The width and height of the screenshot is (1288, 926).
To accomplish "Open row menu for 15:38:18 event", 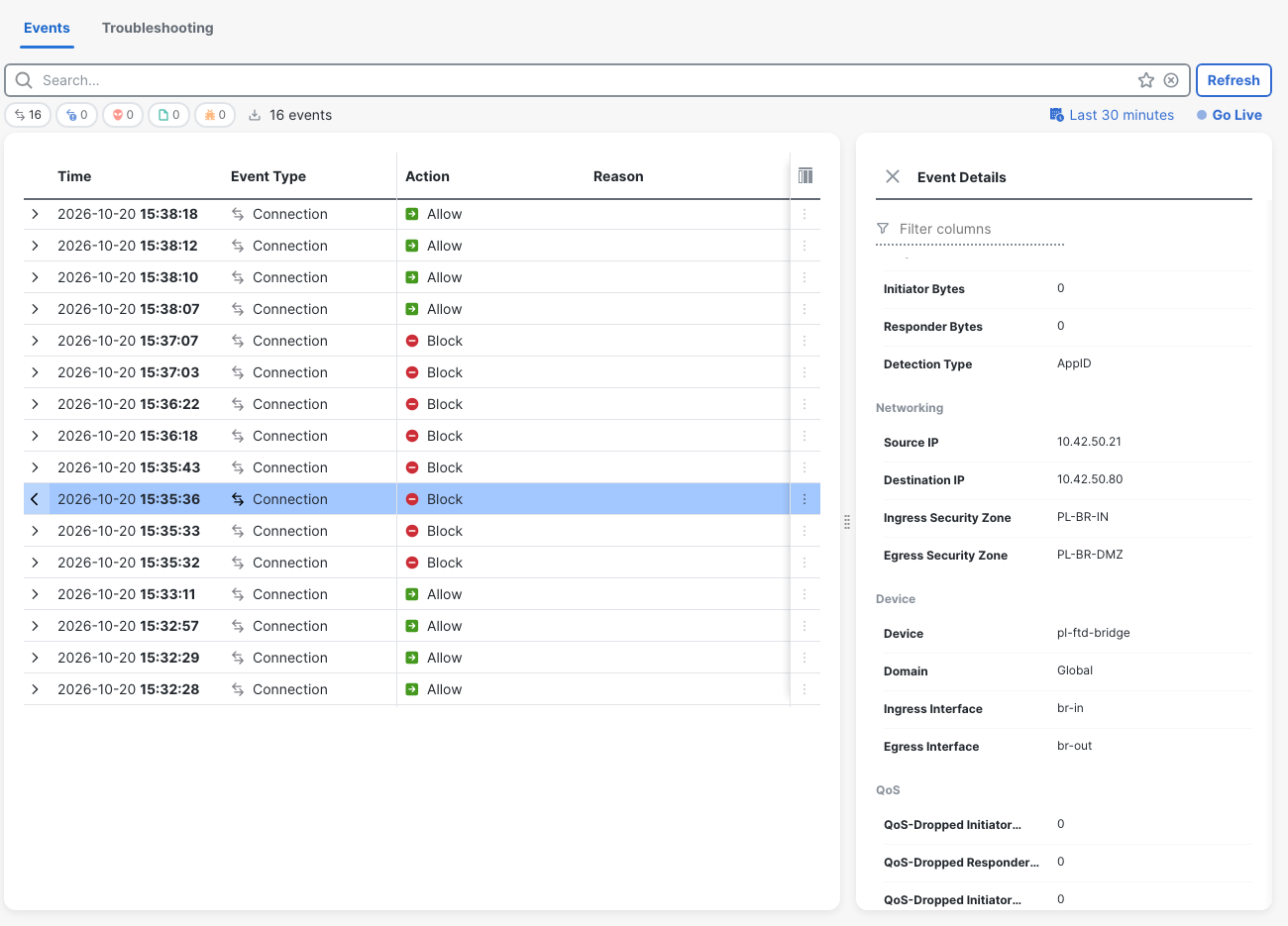I will coord(805,214).
